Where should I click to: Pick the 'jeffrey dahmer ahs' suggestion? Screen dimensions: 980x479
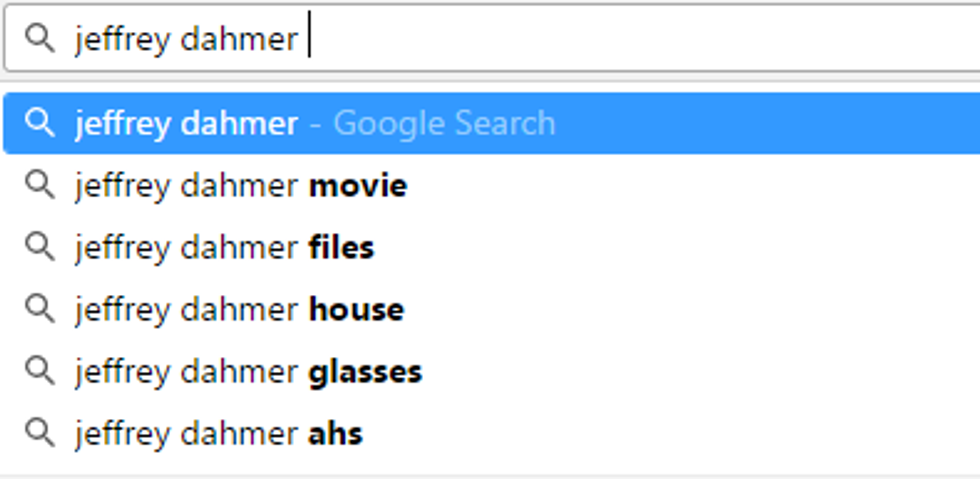click(218, 434)
